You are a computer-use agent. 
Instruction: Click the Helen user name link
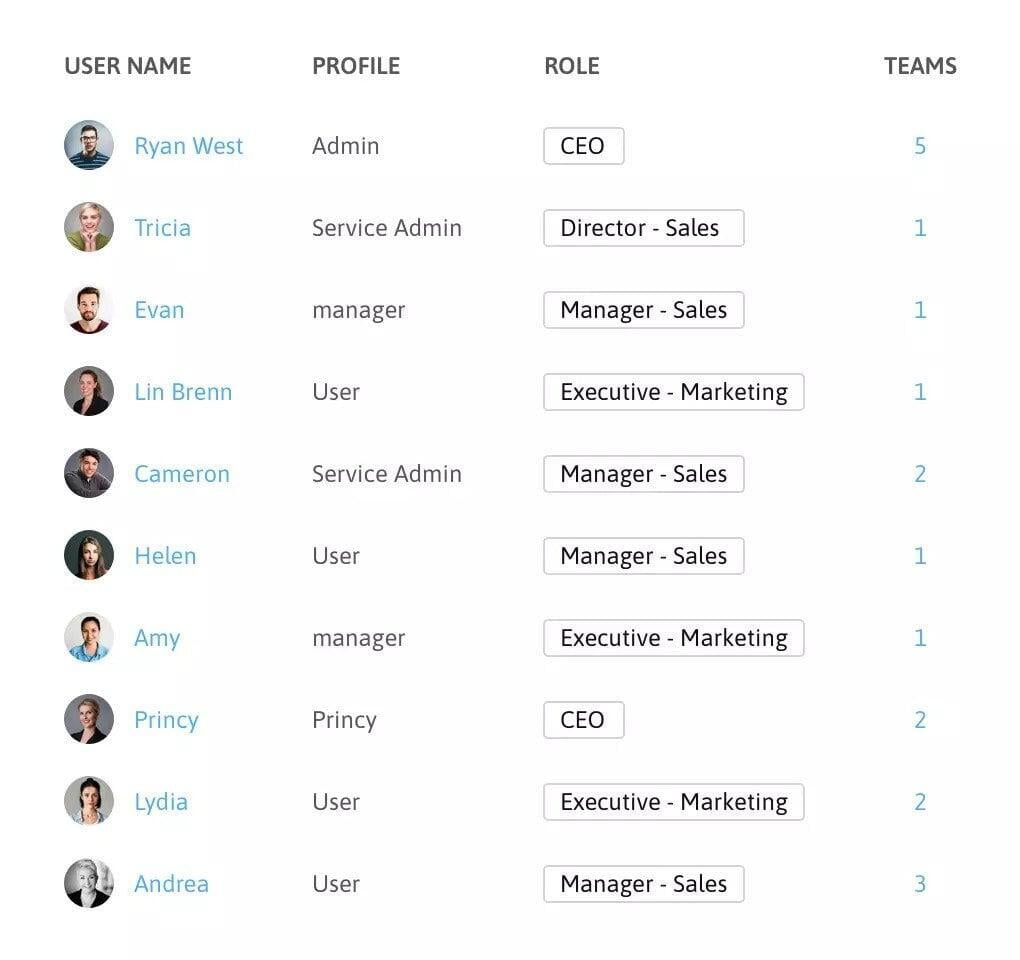point(165,556)
